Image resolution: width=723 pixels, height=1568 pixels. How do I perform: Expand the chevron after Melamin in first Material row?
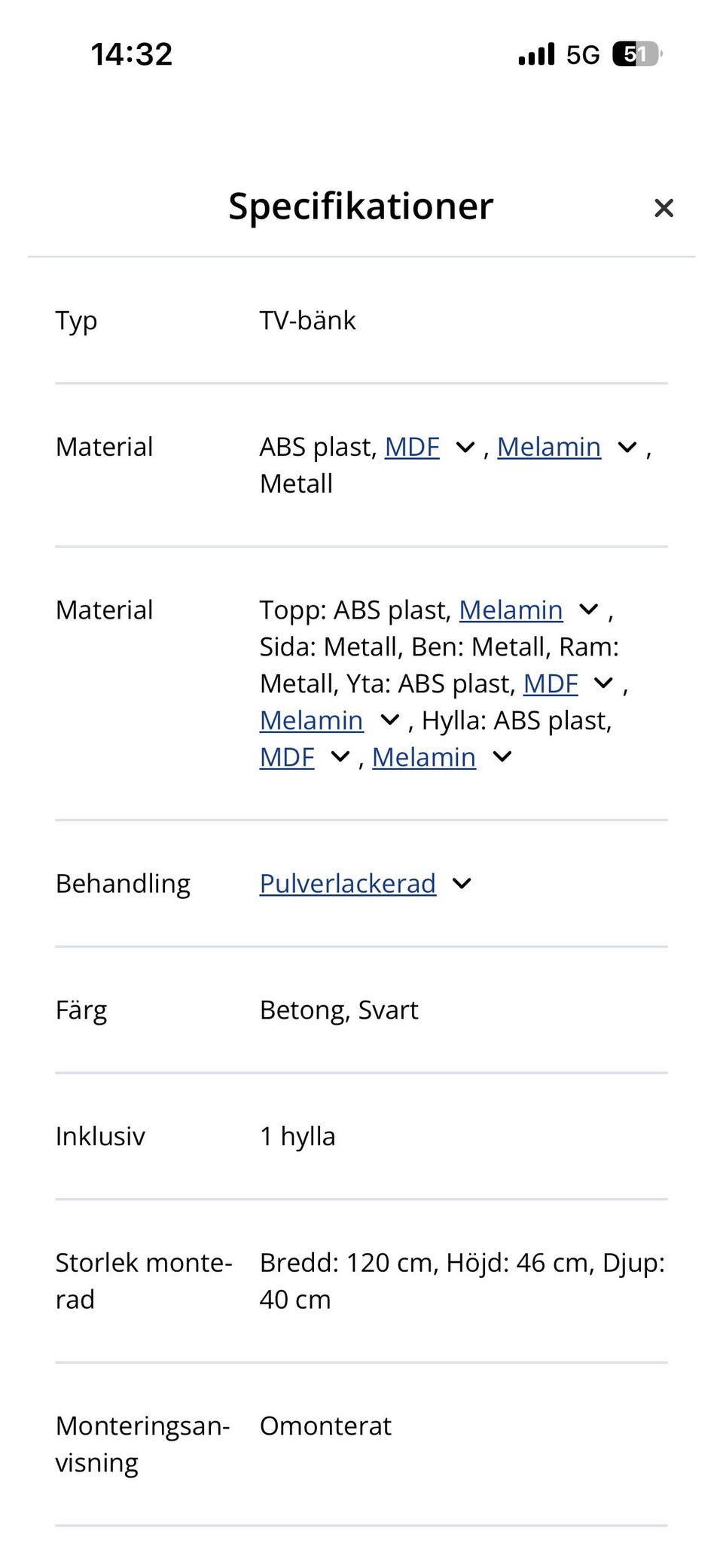627,448
